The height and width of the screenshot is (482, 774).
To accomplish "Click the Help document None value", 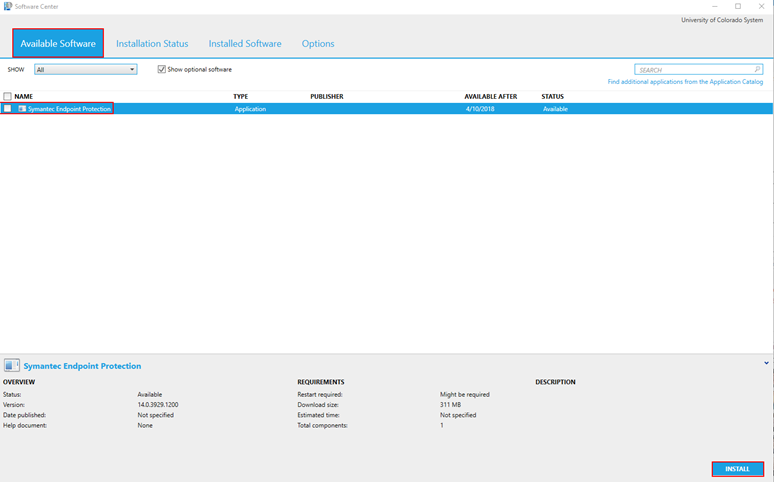I will point(145,425).
